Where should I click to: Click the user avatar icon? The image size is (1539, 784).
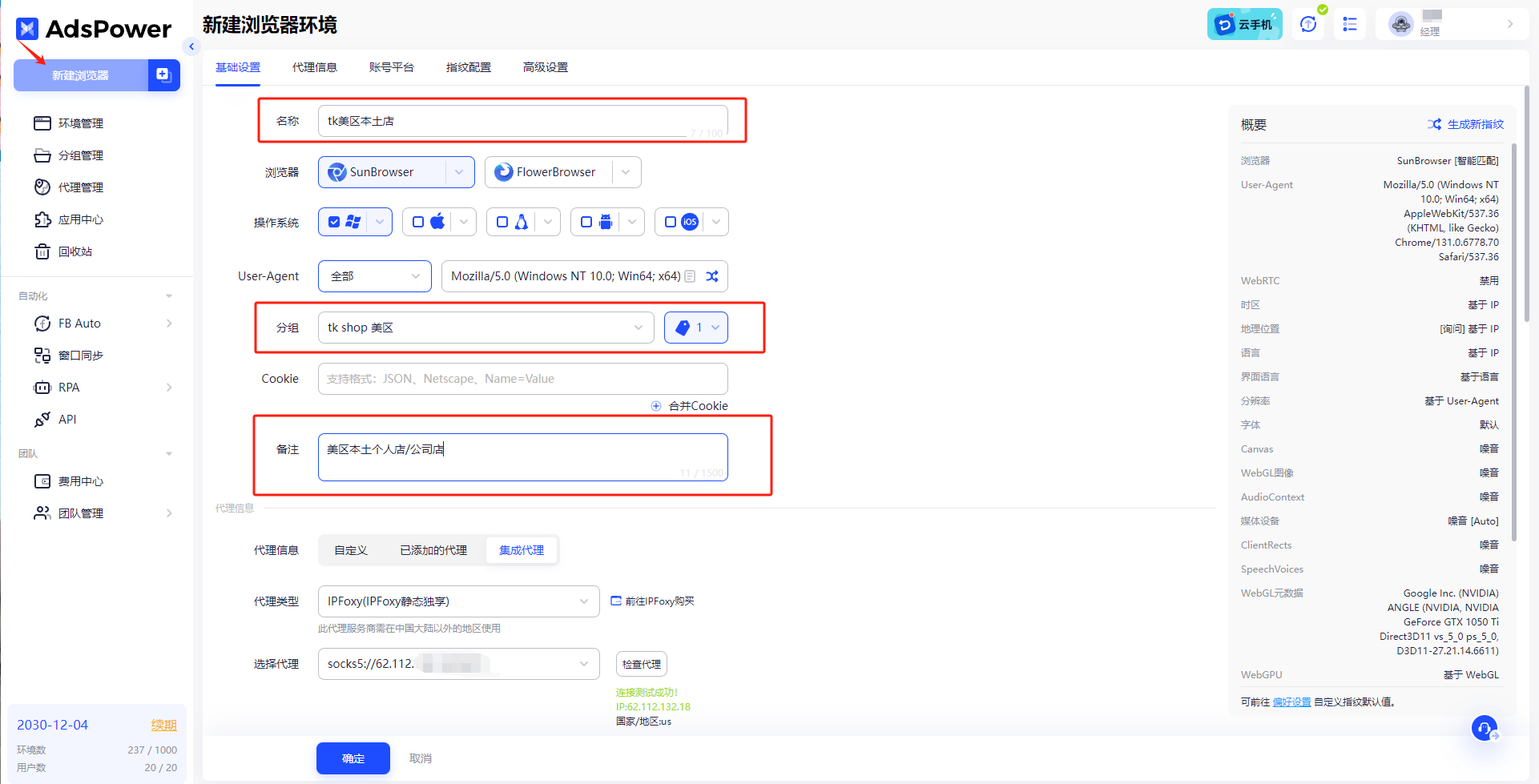[x=1401, y=24]
